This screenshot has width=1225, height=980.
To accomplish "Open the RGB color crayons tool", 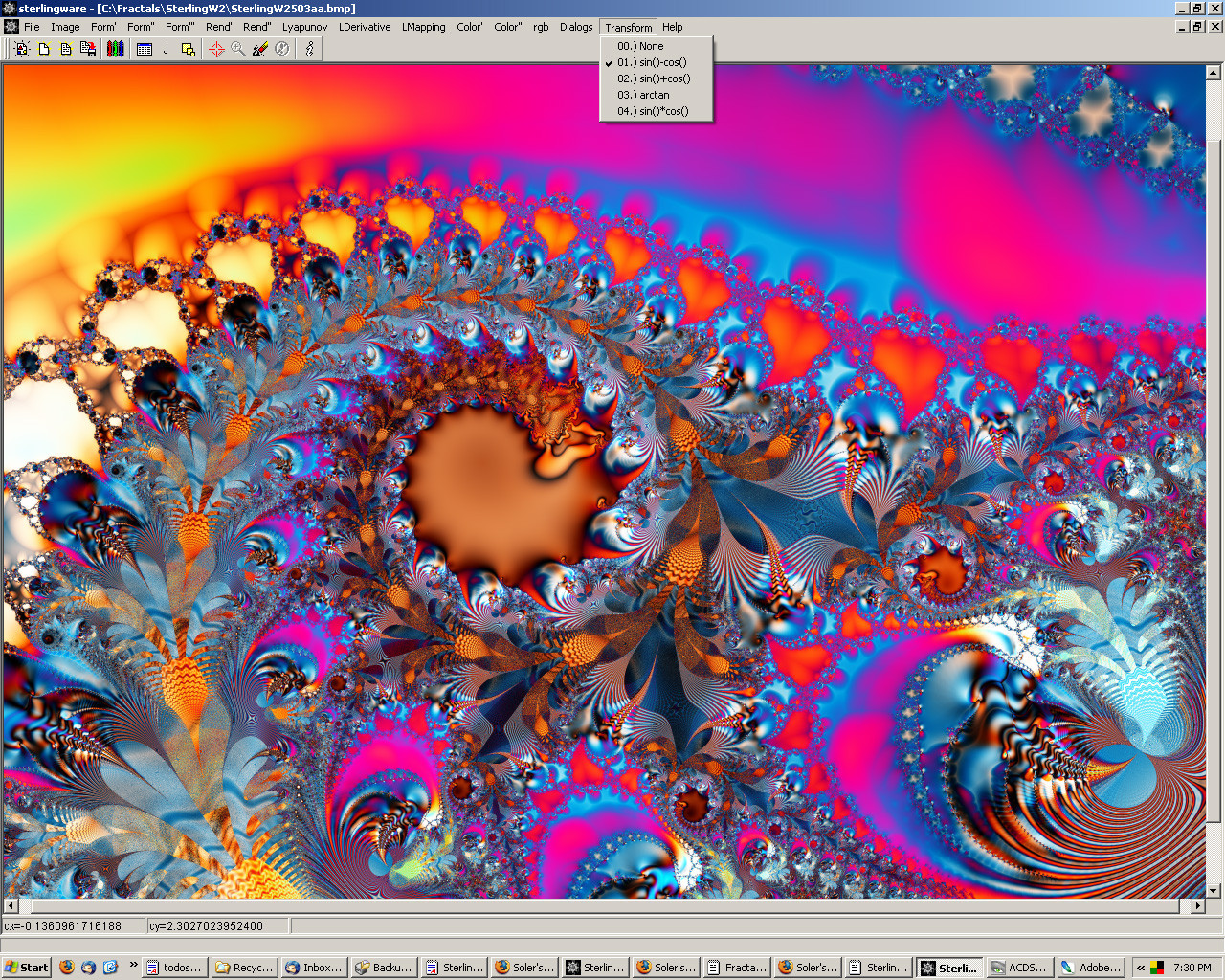I will [x=115, y=49].
